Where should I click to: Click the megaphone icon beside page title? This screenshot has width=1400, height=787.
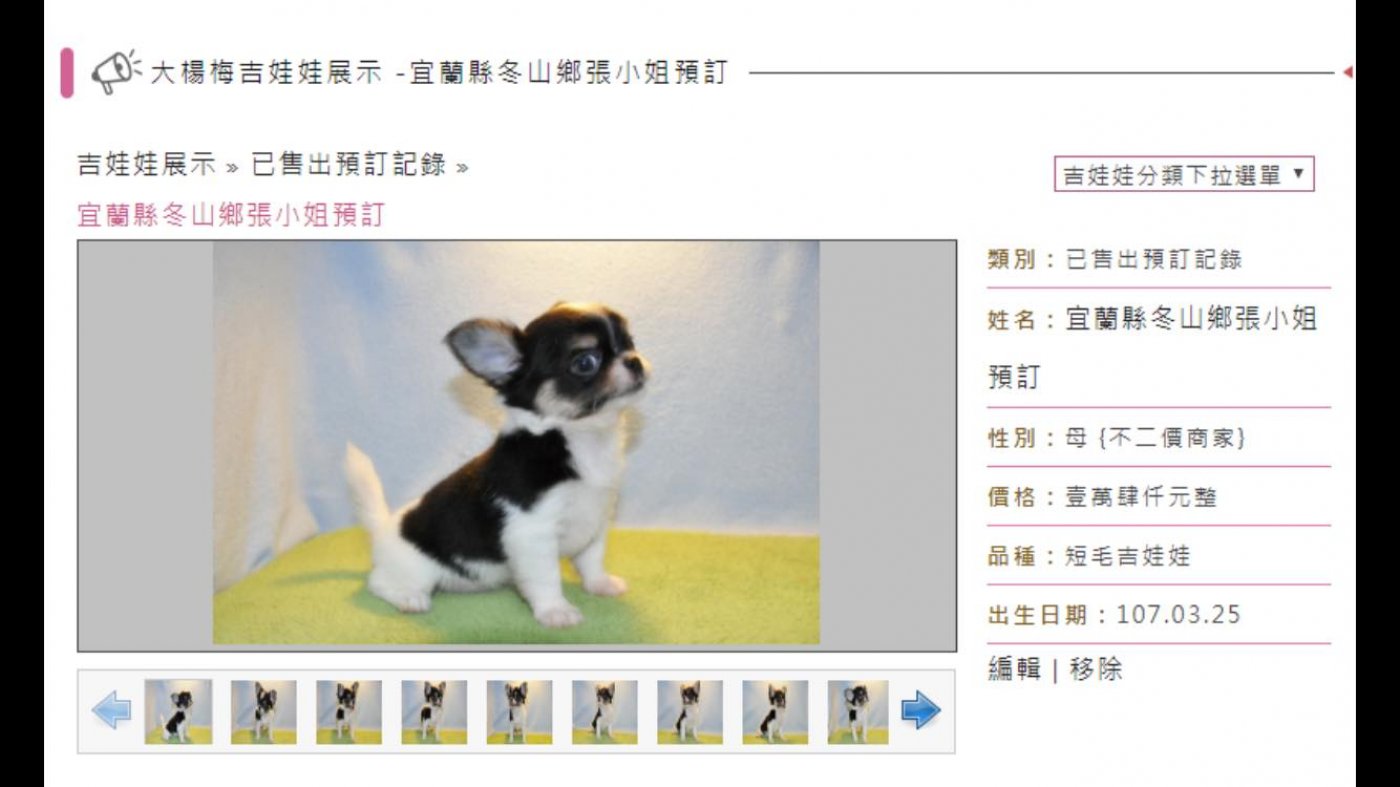(x=116, y=72)
